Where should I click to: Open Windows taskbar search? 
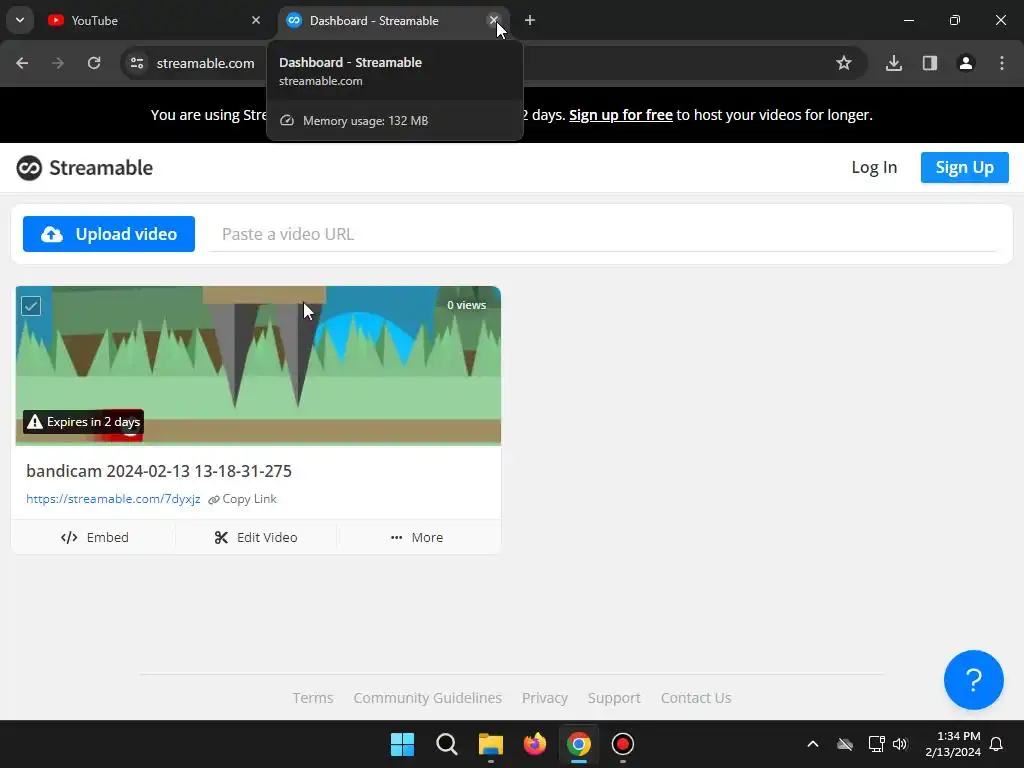coord(447,744)
